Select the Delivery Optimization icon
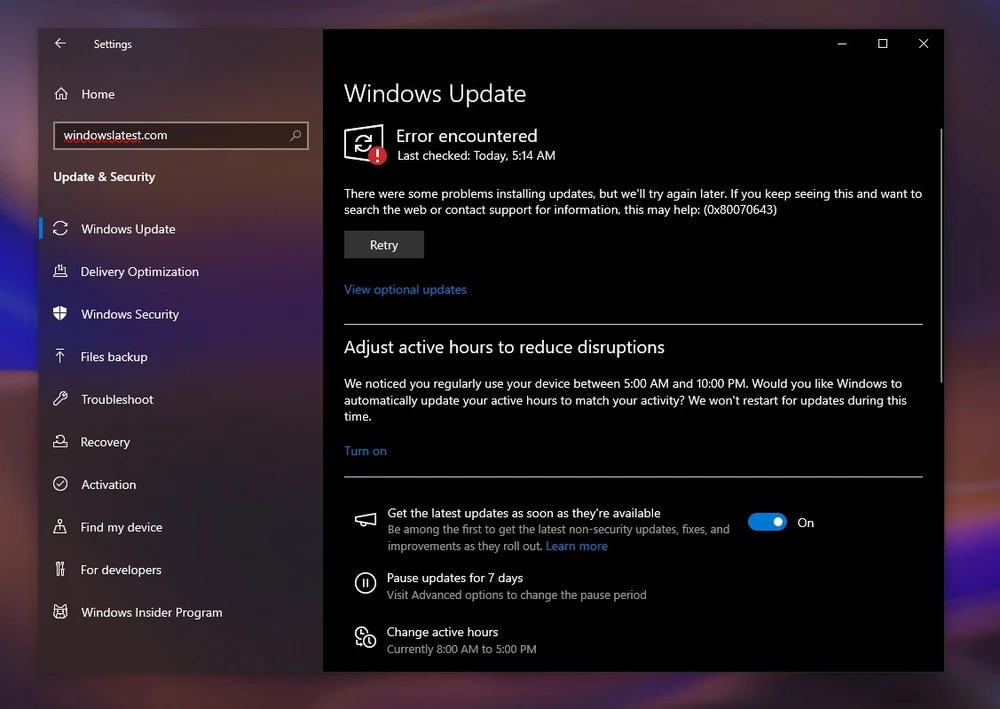The width and height of the screenshot is (1000, 709). pyautogui.click(x=61, y=271)
